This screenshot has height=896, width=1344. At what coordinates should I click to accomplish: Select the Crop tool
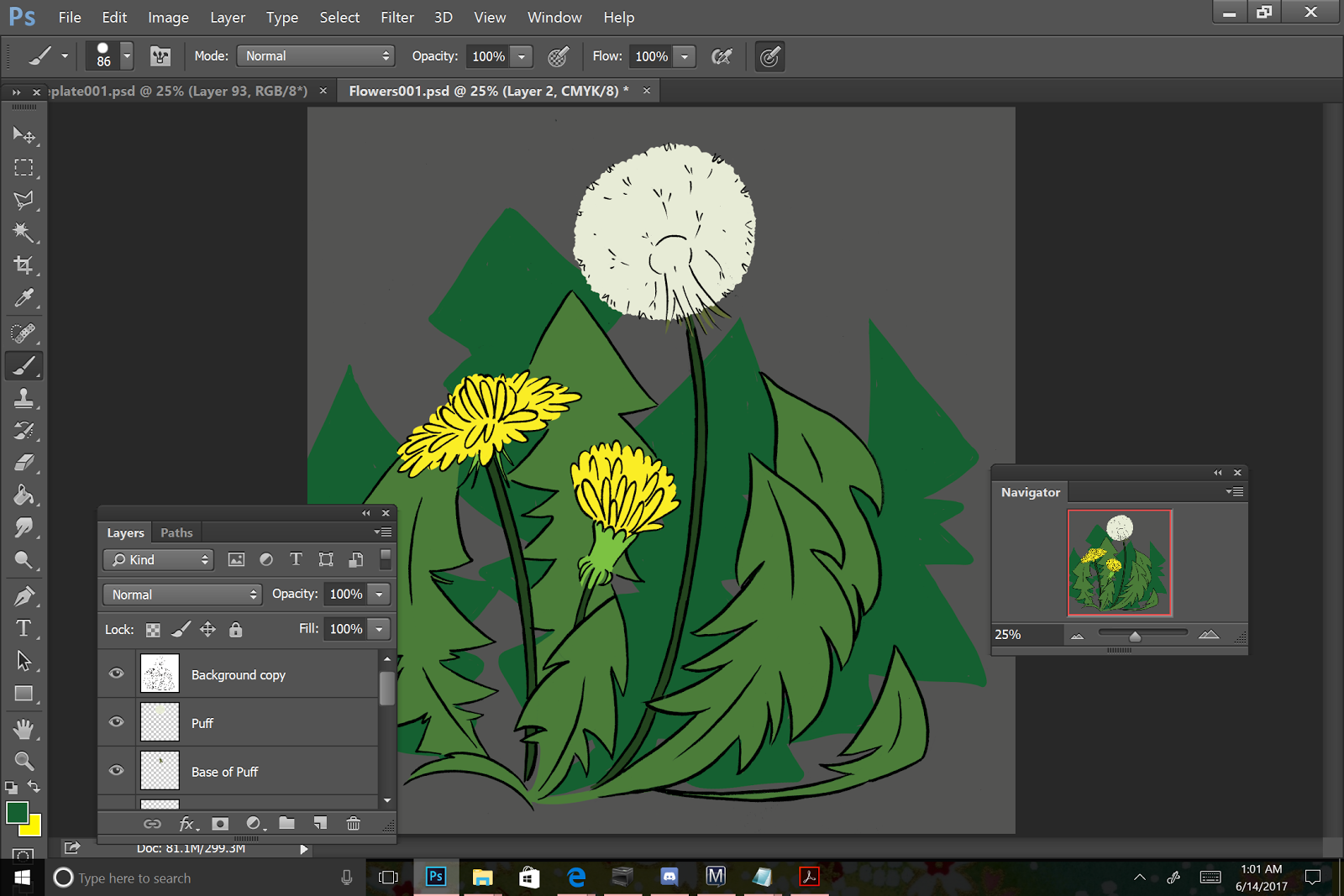point(24,265)
